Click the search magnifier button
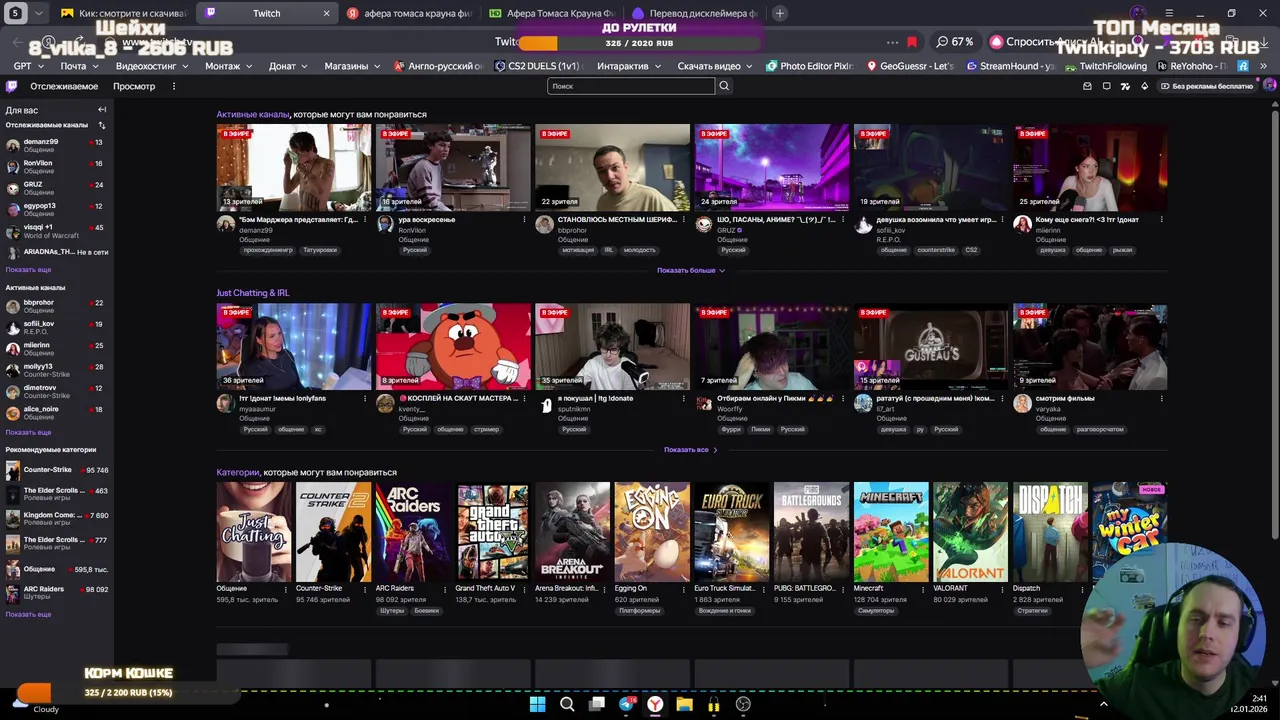Image resolution: width=1280 pixels, height=720 pixels. tap(724, 86)
